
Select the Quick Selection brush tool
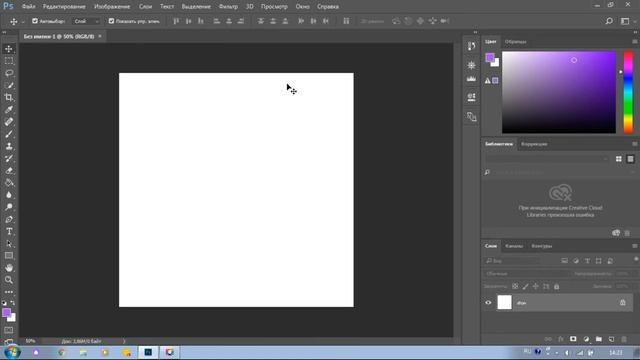click(9, 85)
